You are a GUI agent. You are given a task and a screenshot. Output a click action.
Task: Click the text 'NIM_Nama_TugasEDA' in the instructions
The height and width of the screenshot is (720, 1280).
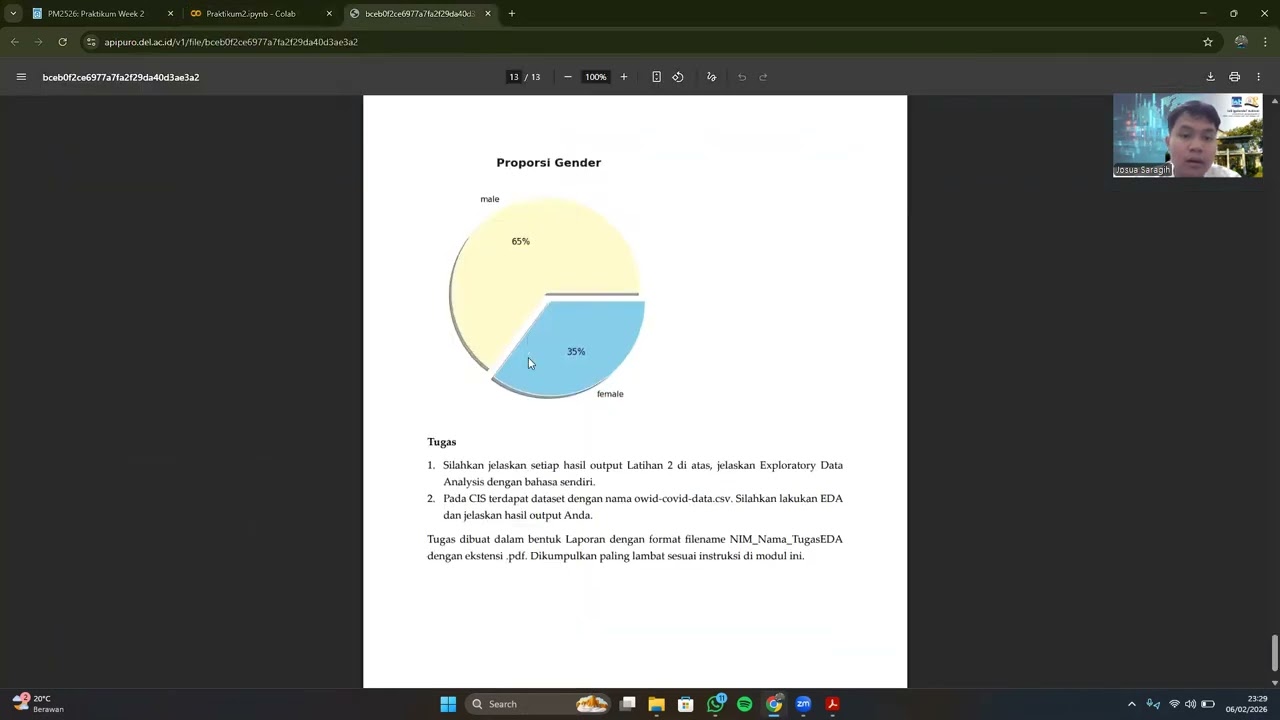786,539
